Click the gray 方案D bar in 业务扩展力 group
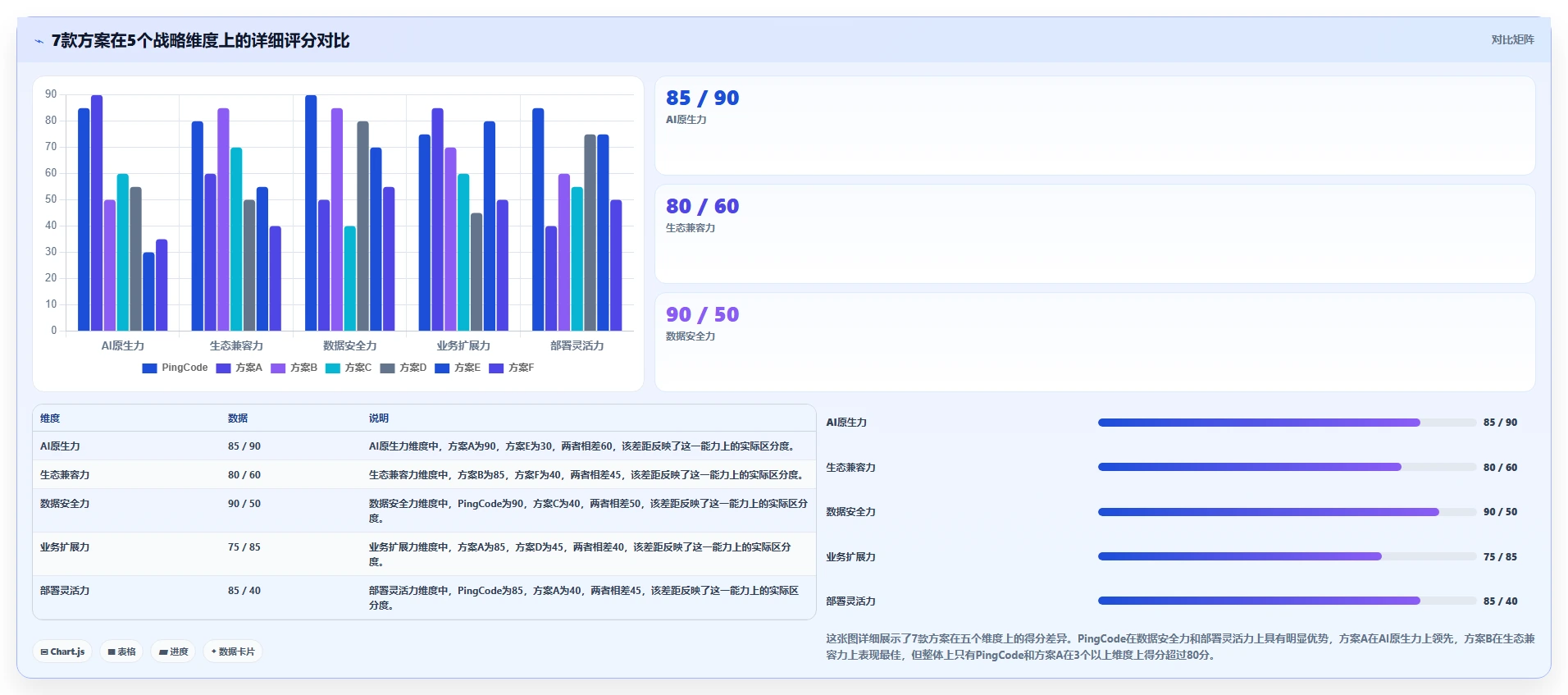Viewport: 1568px width, 695px height. click(476, 272)
